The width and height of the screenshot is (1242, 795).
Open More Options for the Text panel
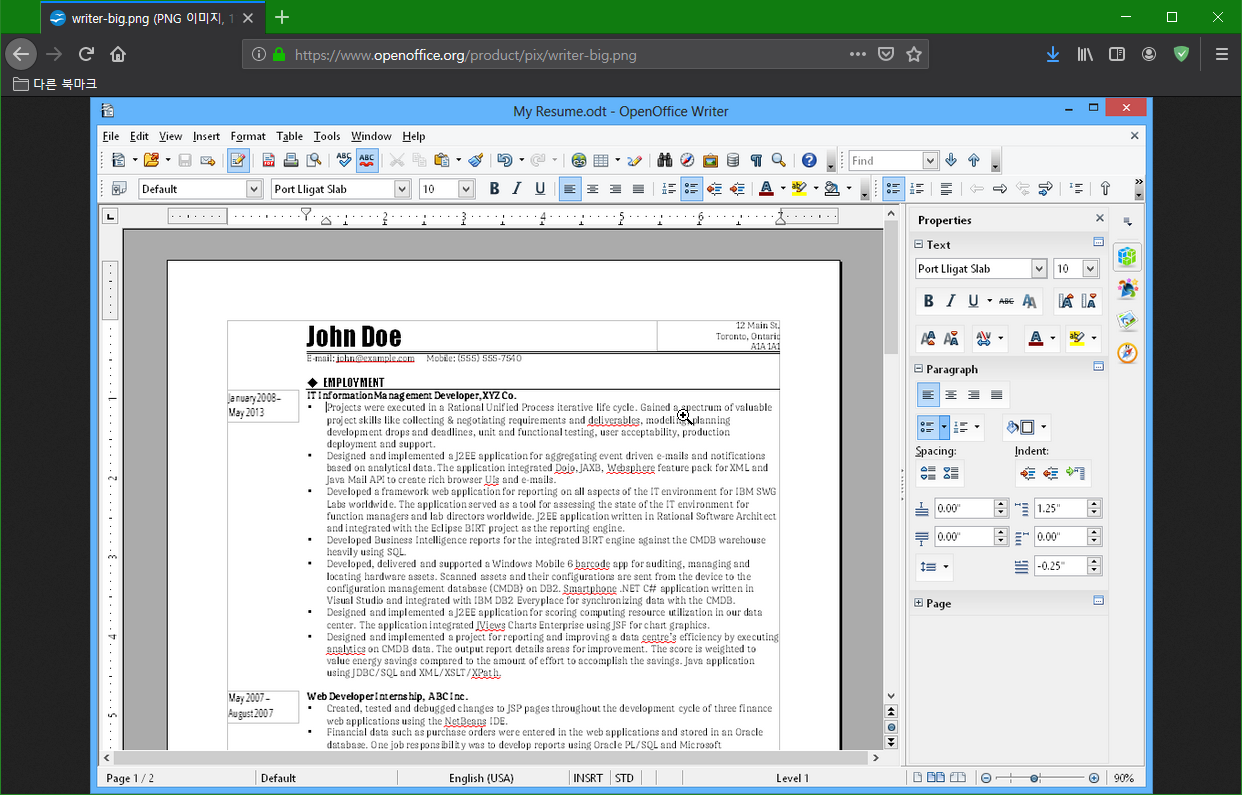point(1098,242)
